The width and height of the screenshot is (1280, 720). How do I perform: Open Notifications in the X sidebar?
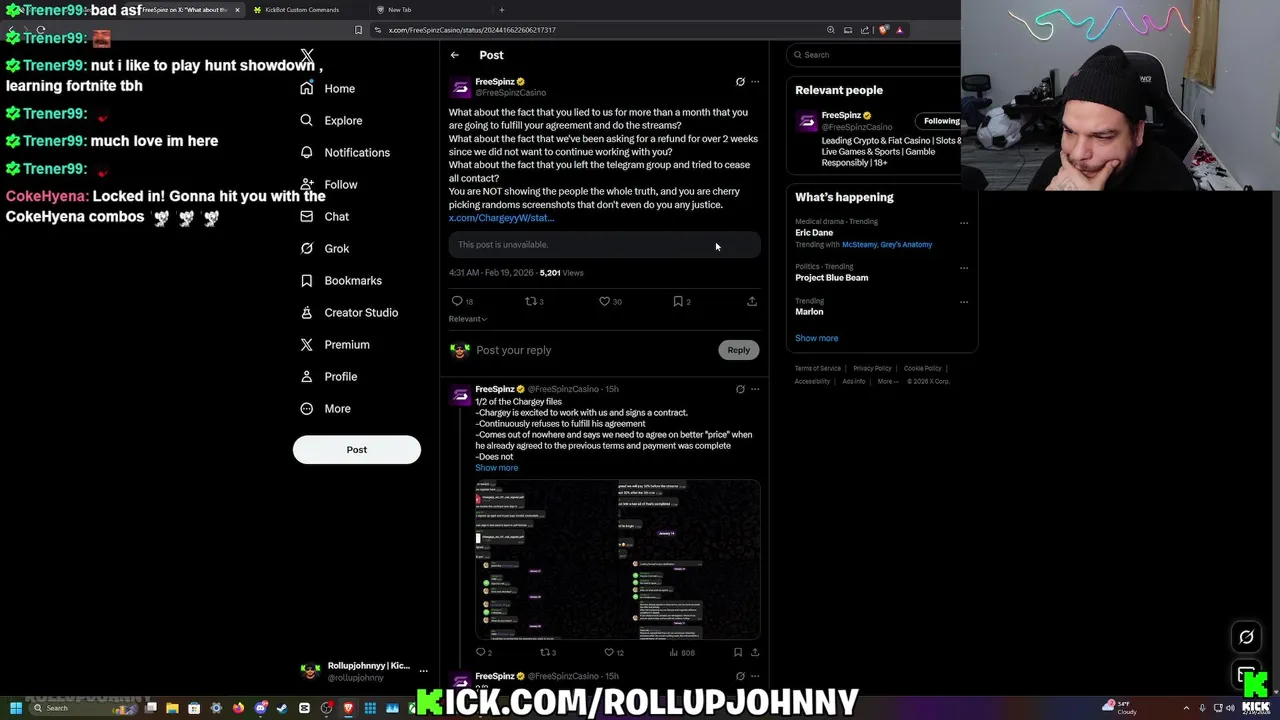(x=345, y=153)
